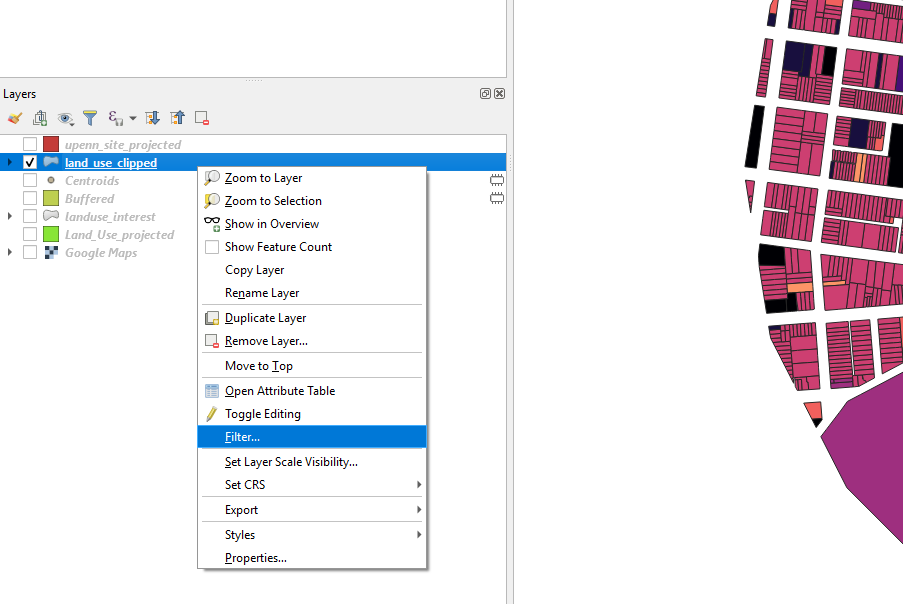Click the Add Group icon
The width and height of the screenshot is (903, 604).
point(40,118)
